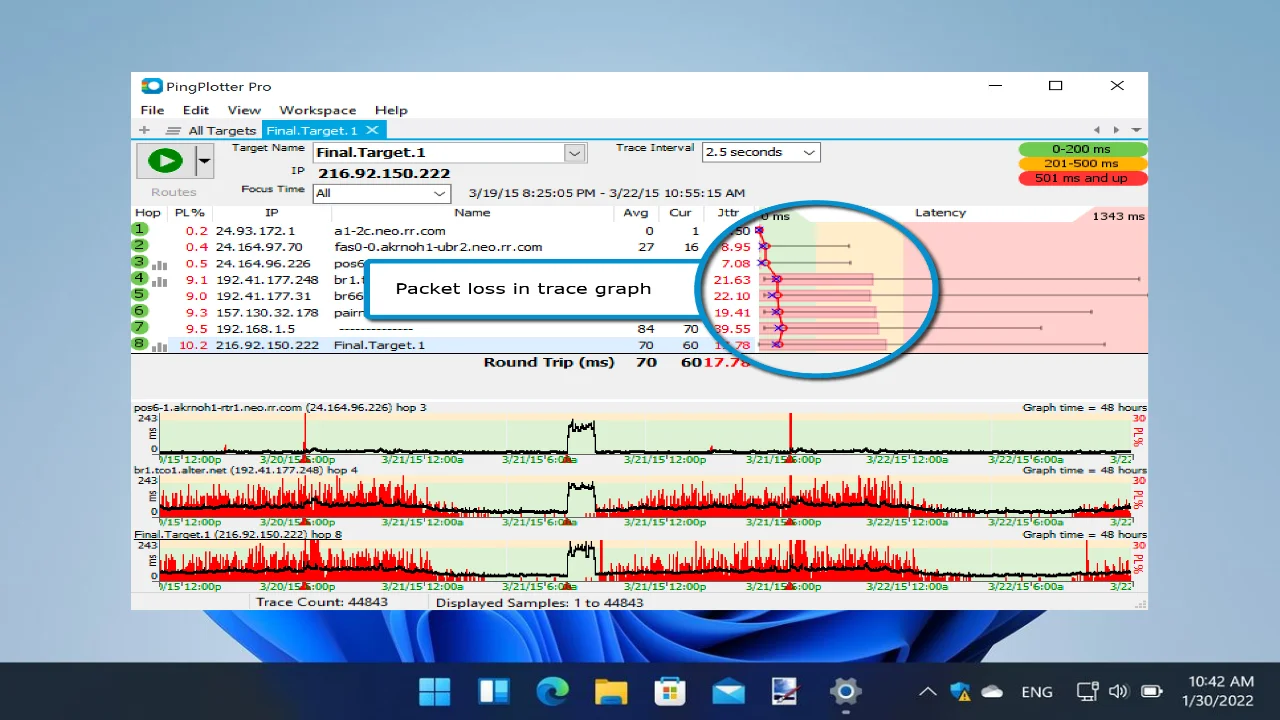
Task: Open the dropdown arrow beside the play button
Action: coord(204,160)
